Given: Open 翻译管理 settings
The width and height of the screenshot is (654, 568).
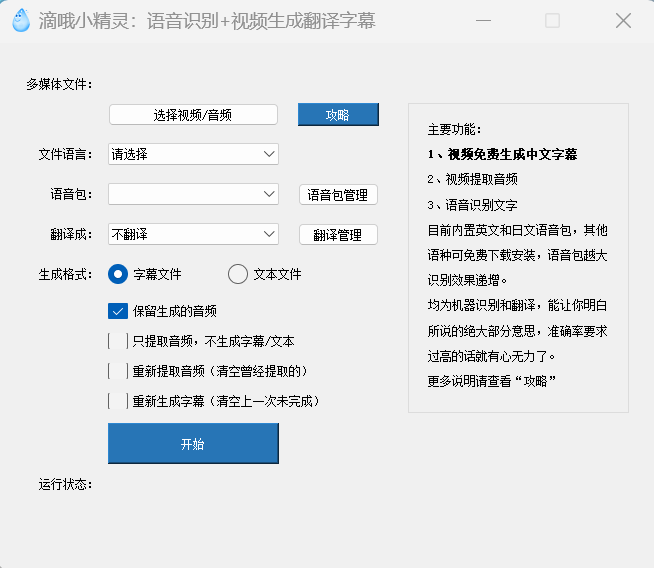Looking at the screenshot, I should (338, 235).
